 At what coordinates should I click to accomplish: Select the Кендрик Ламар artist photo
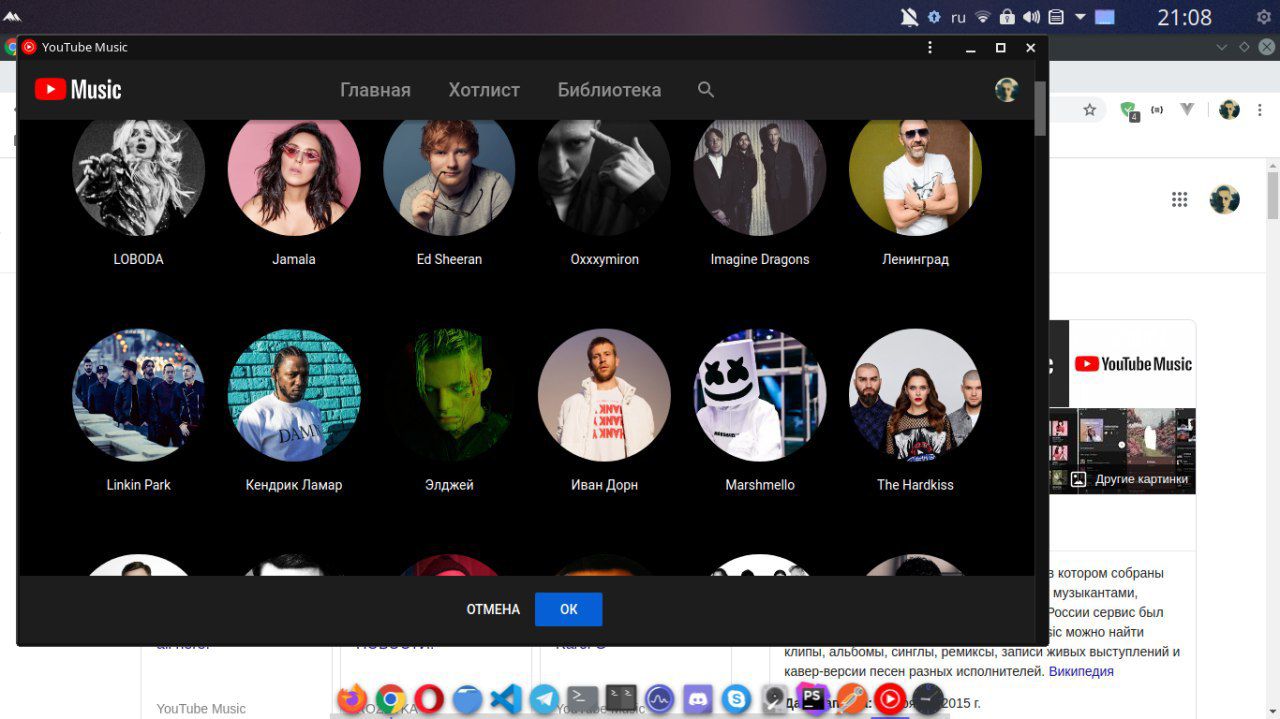pyautogui.click(x=294, y=395)
